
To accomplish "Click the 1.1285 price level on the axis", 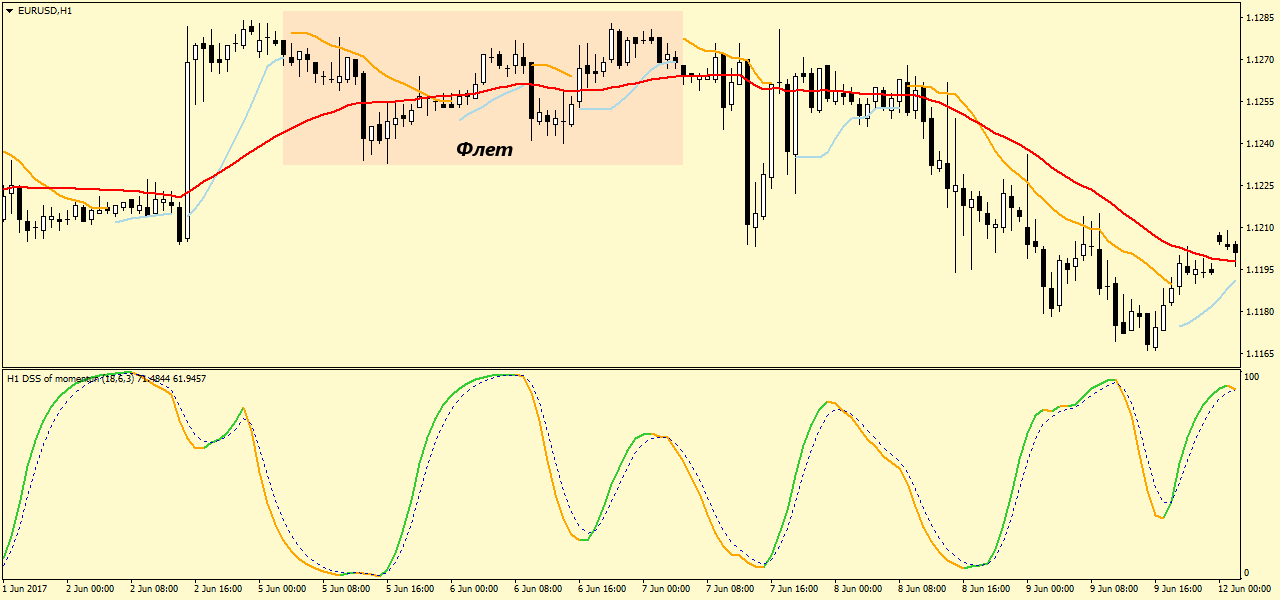I will (1258, 17).
